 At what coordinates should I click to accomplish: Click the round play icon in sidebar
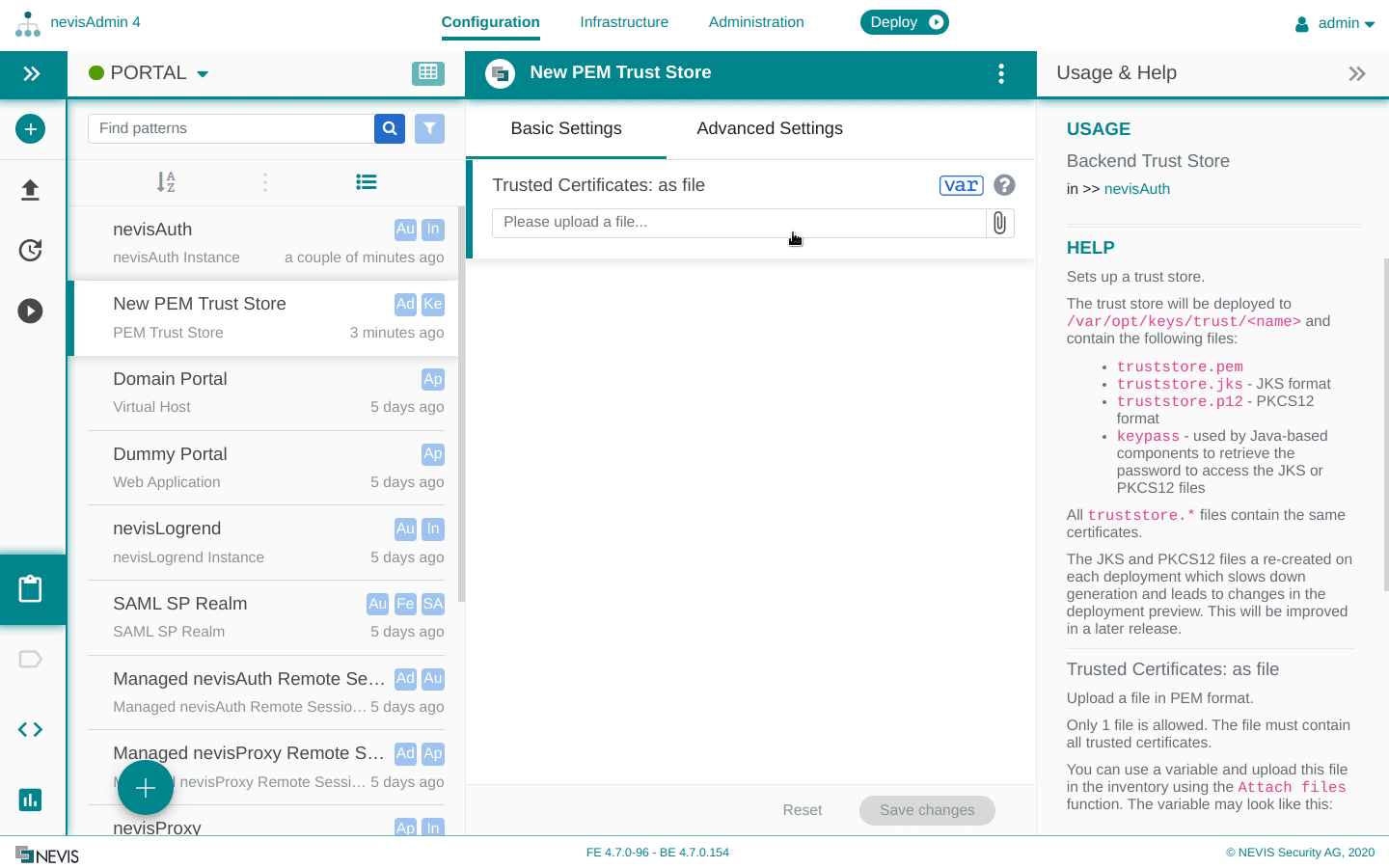(x=30, y=311)
